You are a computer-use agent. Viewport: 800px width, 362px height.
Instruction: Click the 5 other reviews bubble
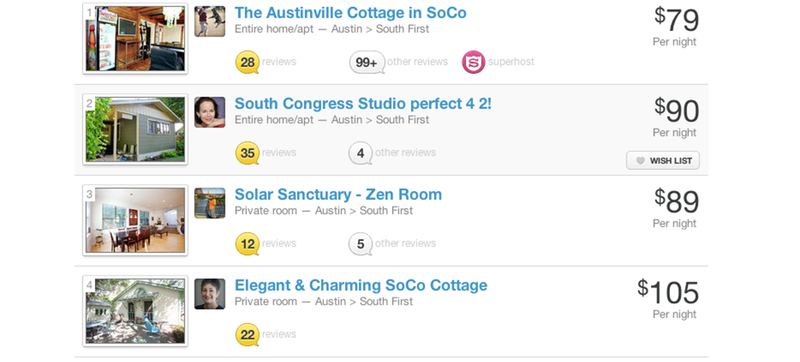click(360, 244)
